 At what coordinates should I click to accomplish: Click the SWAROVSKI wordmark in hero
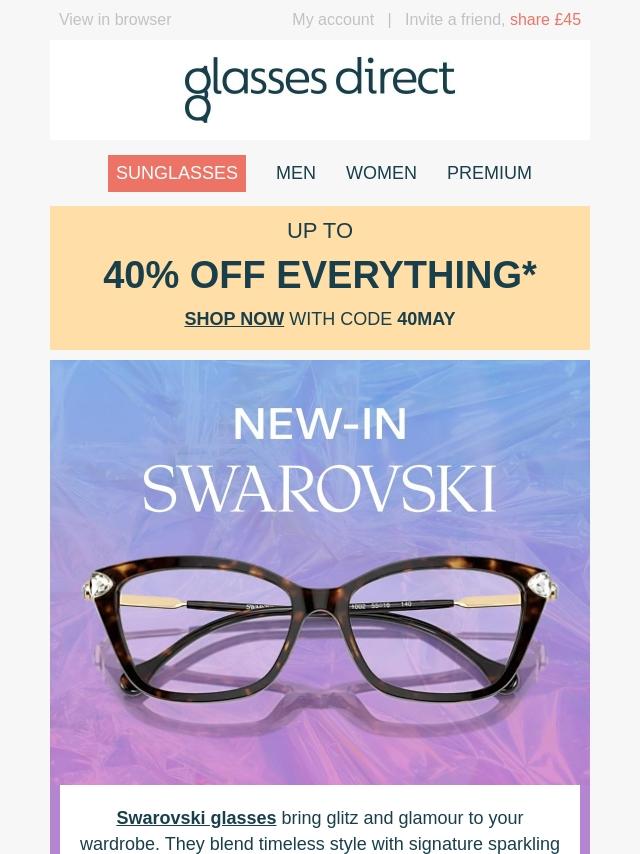point(320,489)
